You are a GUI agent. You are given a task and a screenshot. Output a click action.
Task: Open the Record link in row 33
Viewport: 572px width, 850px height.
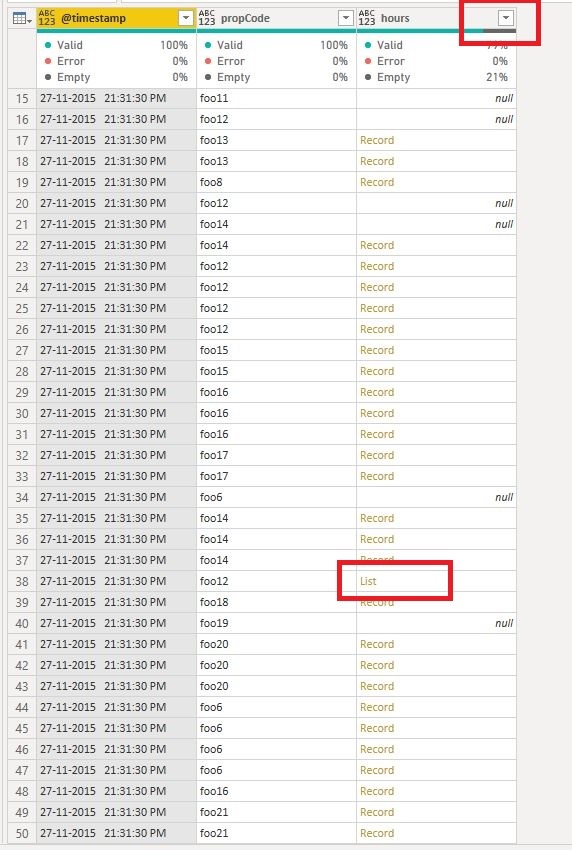click(377, 476)
